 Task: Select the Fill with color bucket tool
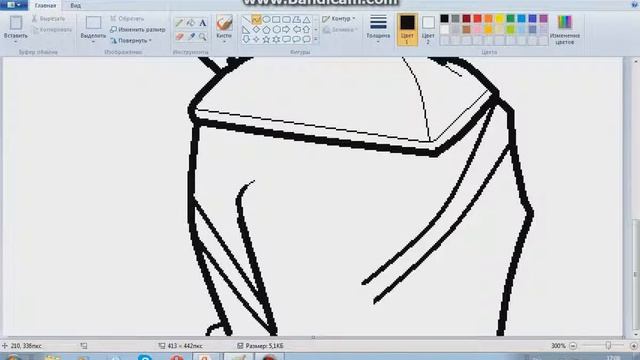(191, 23)
